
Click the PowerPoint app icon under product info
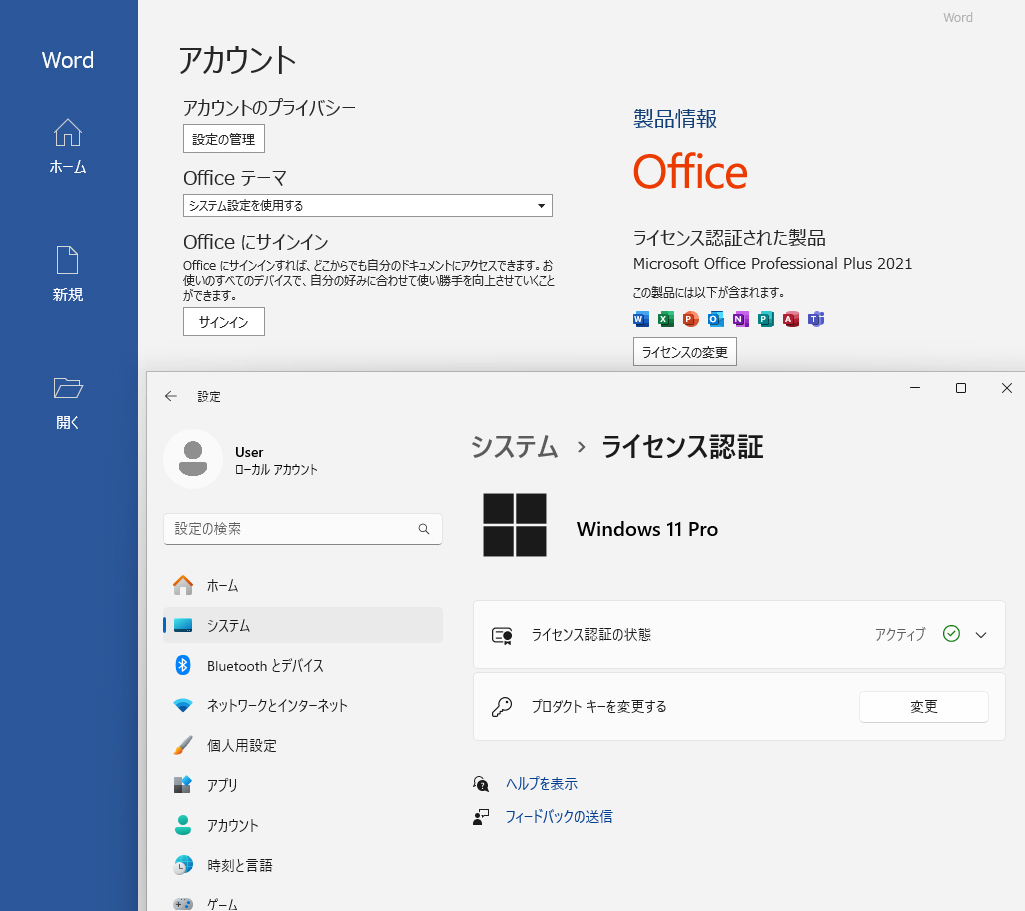click(x=690, y=319)
